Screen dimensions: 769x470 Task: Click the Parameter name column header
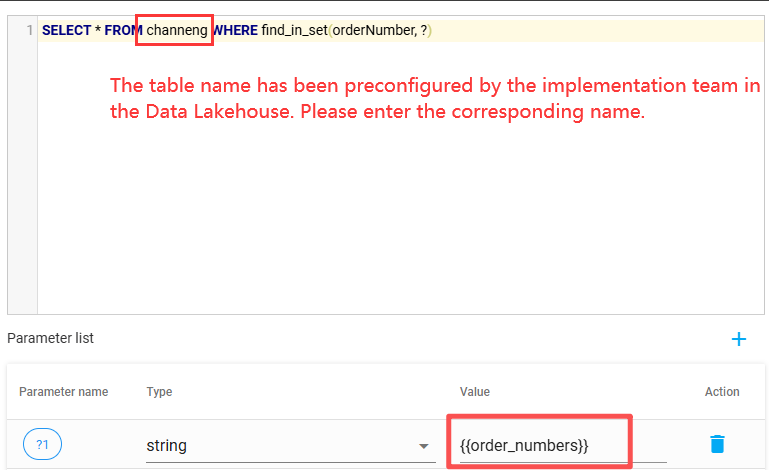pos(63,392)
